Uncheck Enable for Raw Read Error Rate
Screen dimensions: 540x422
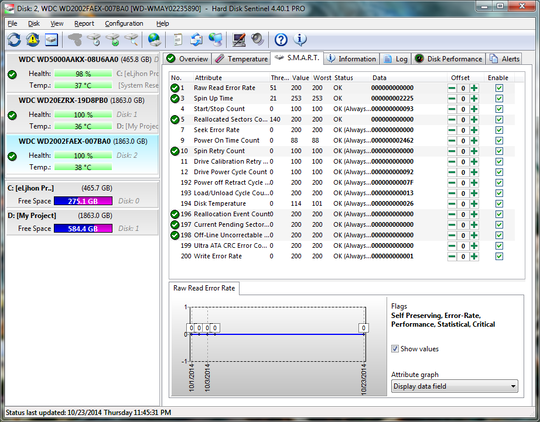(x=499, y=88)
